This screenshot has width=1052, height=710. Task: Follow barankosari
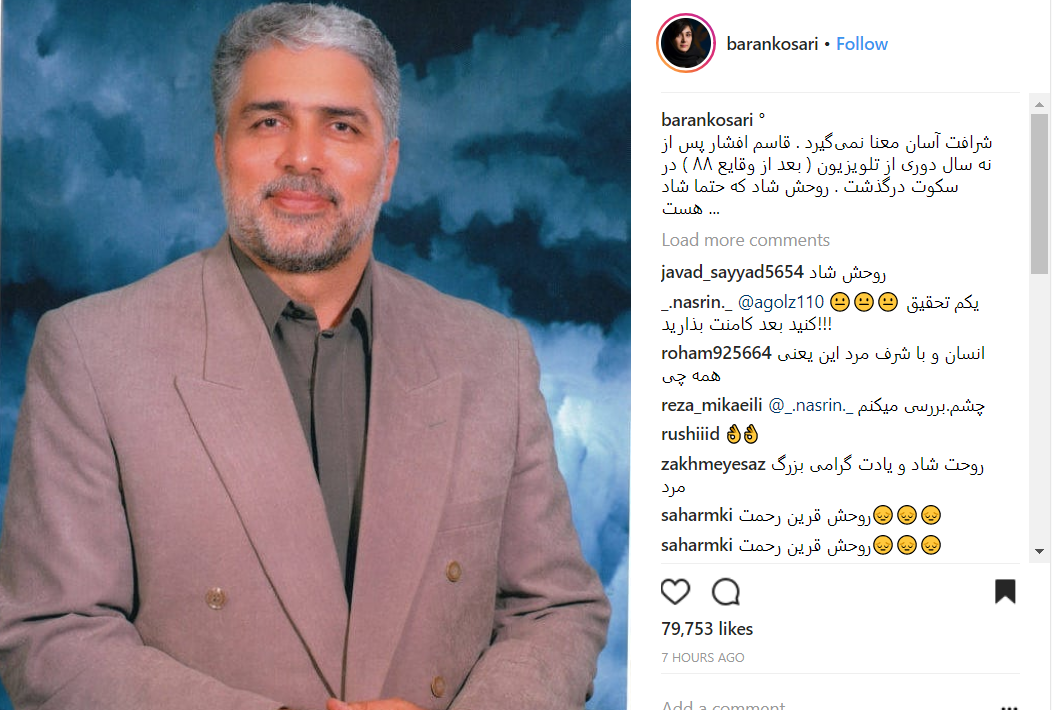coord(861,44)
